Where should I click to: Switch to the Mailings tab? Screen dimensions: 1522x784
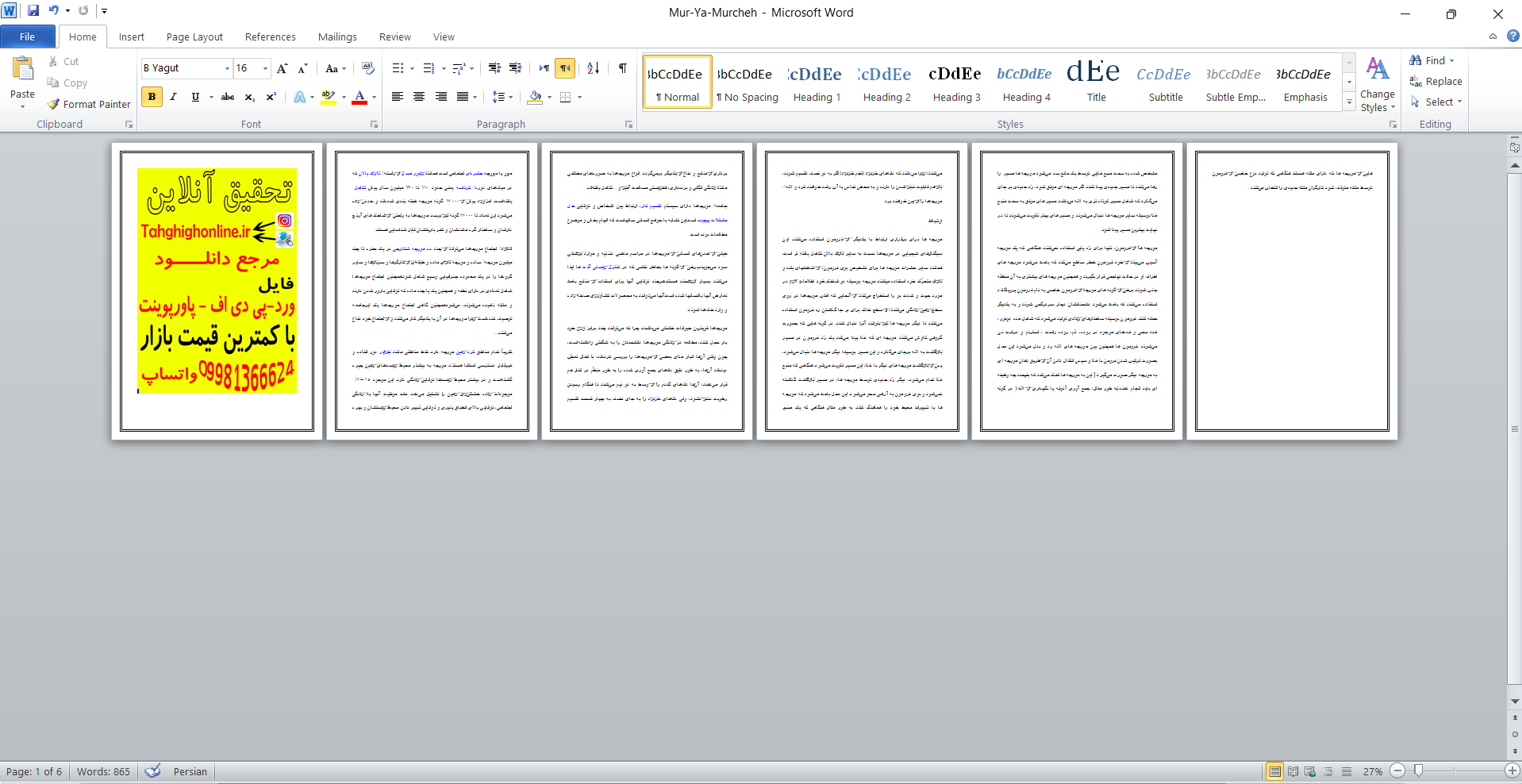coord(337,37)
